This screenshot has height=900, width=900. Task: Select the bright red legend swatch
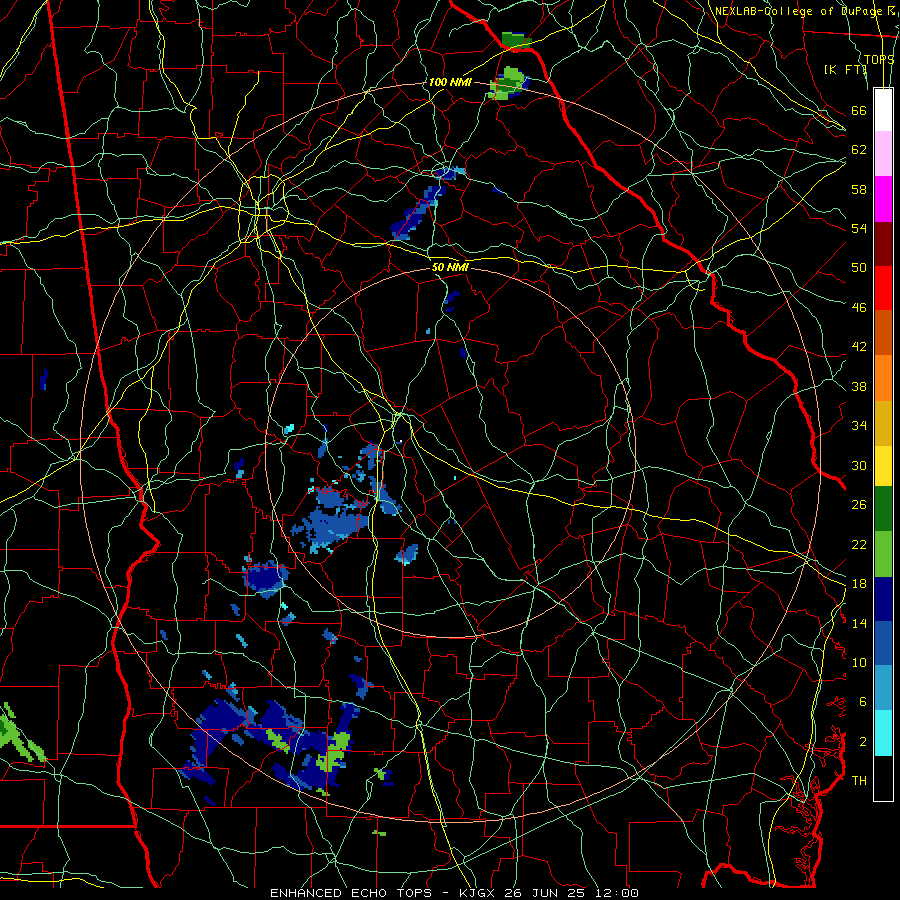click(883, 288)
